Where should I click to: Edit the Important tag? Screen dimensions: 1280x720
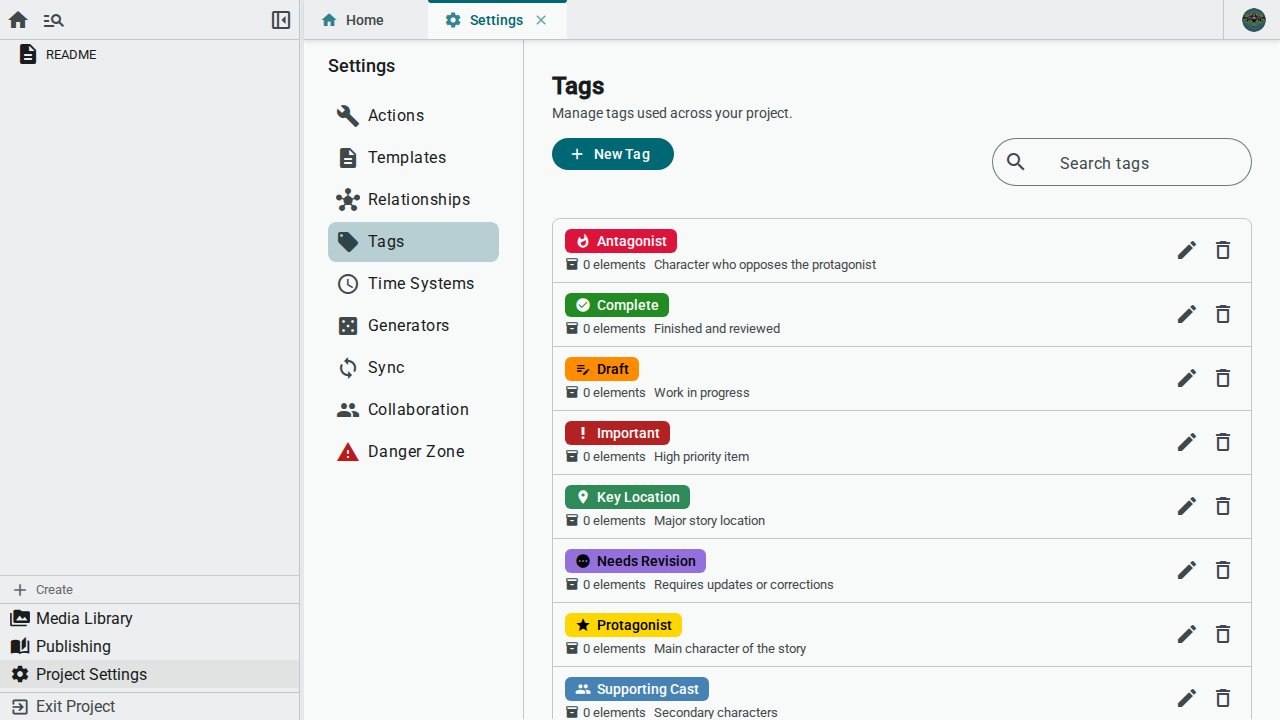pos(1187,442)
